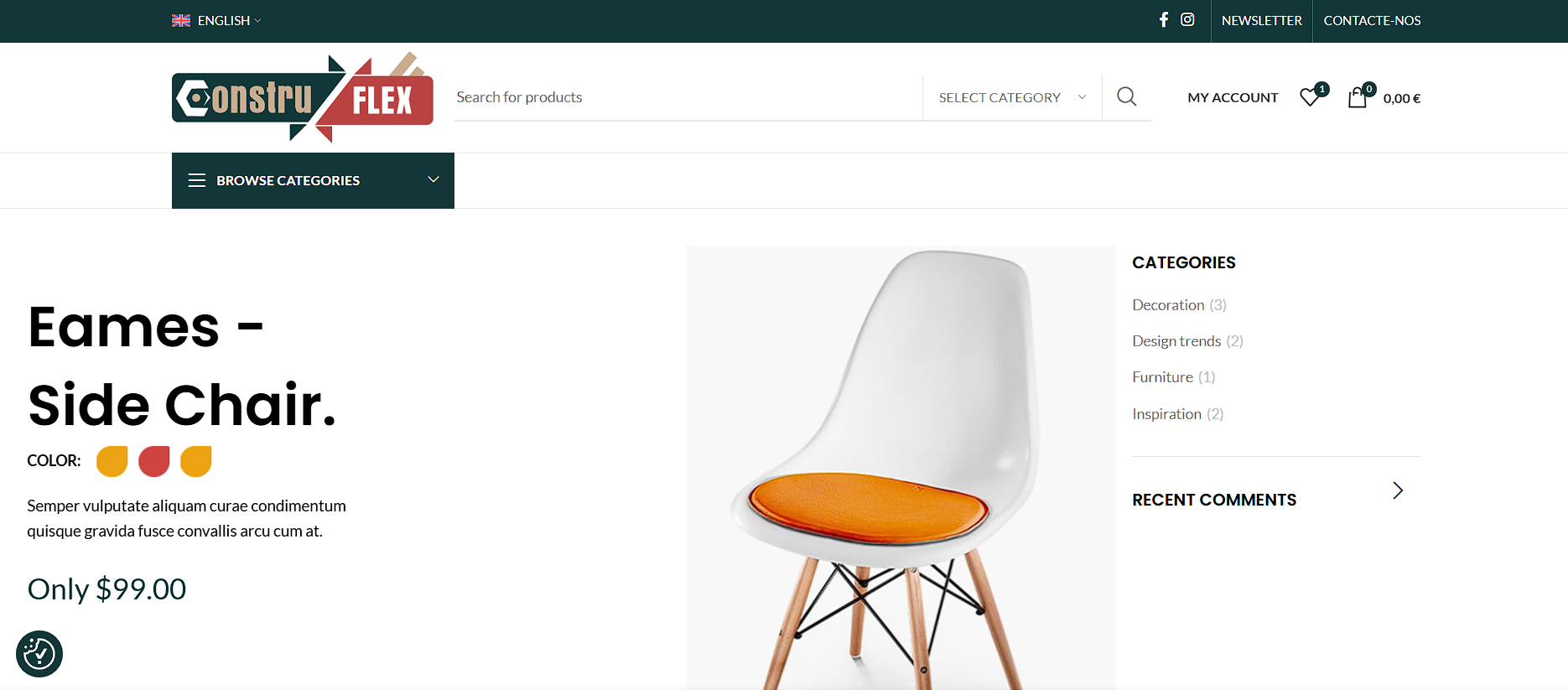This screenshot has height=690, width=1568.
Task: Open the English language dropdown
Action: coord(216,20)
